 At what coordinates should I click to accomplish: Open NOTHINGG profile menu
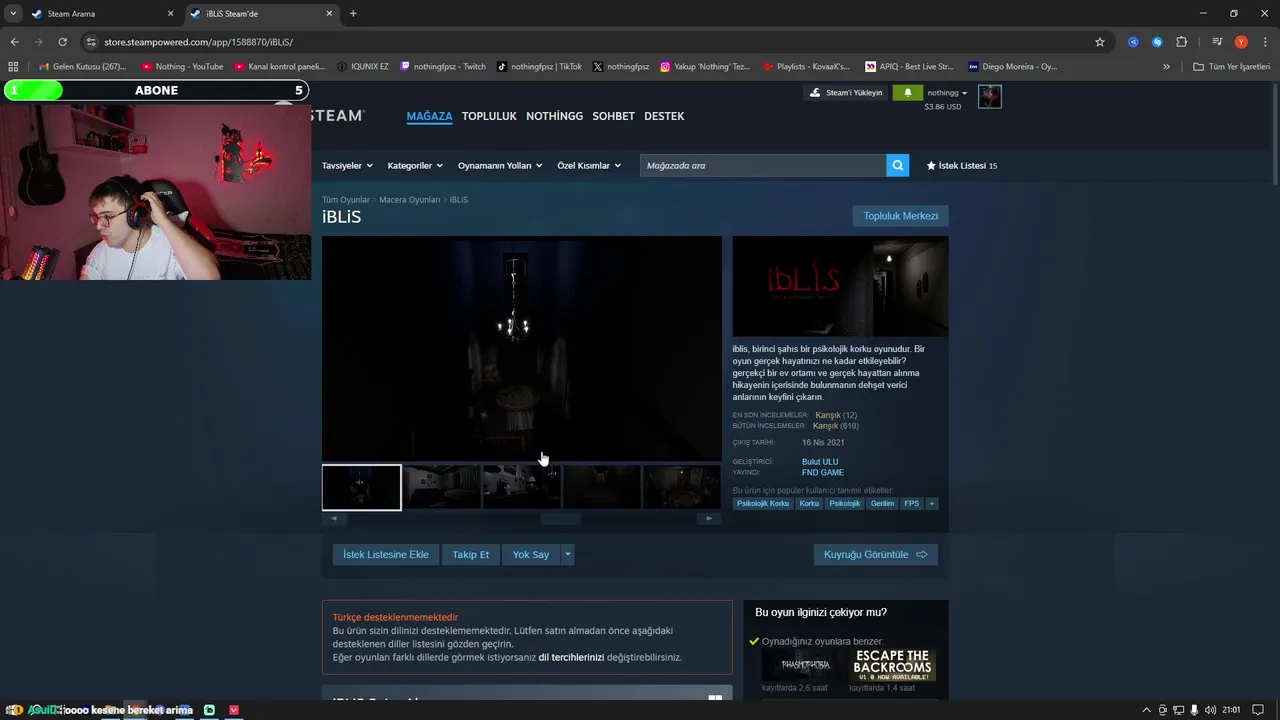(x=554, y=116)
